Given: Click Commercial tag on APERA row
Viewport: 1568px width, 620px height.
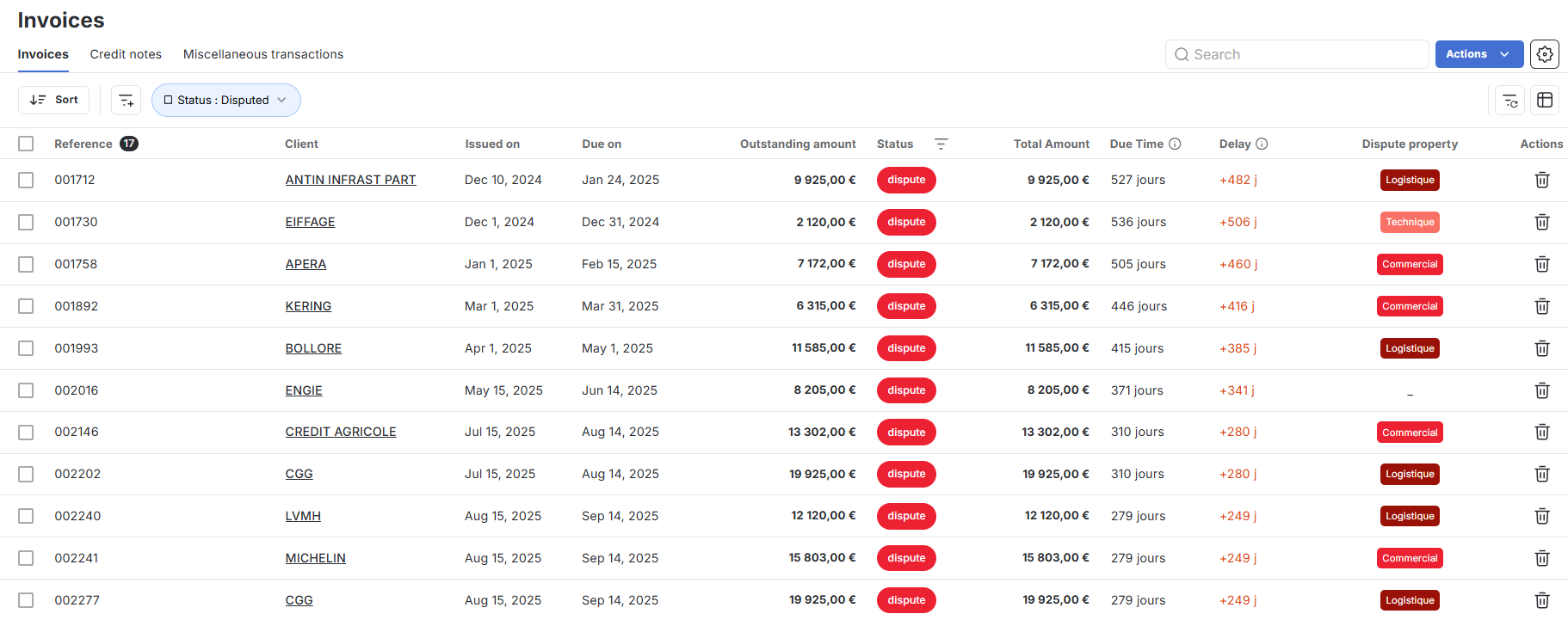Looking at the screenshot, I should [x=1410, y=264].
